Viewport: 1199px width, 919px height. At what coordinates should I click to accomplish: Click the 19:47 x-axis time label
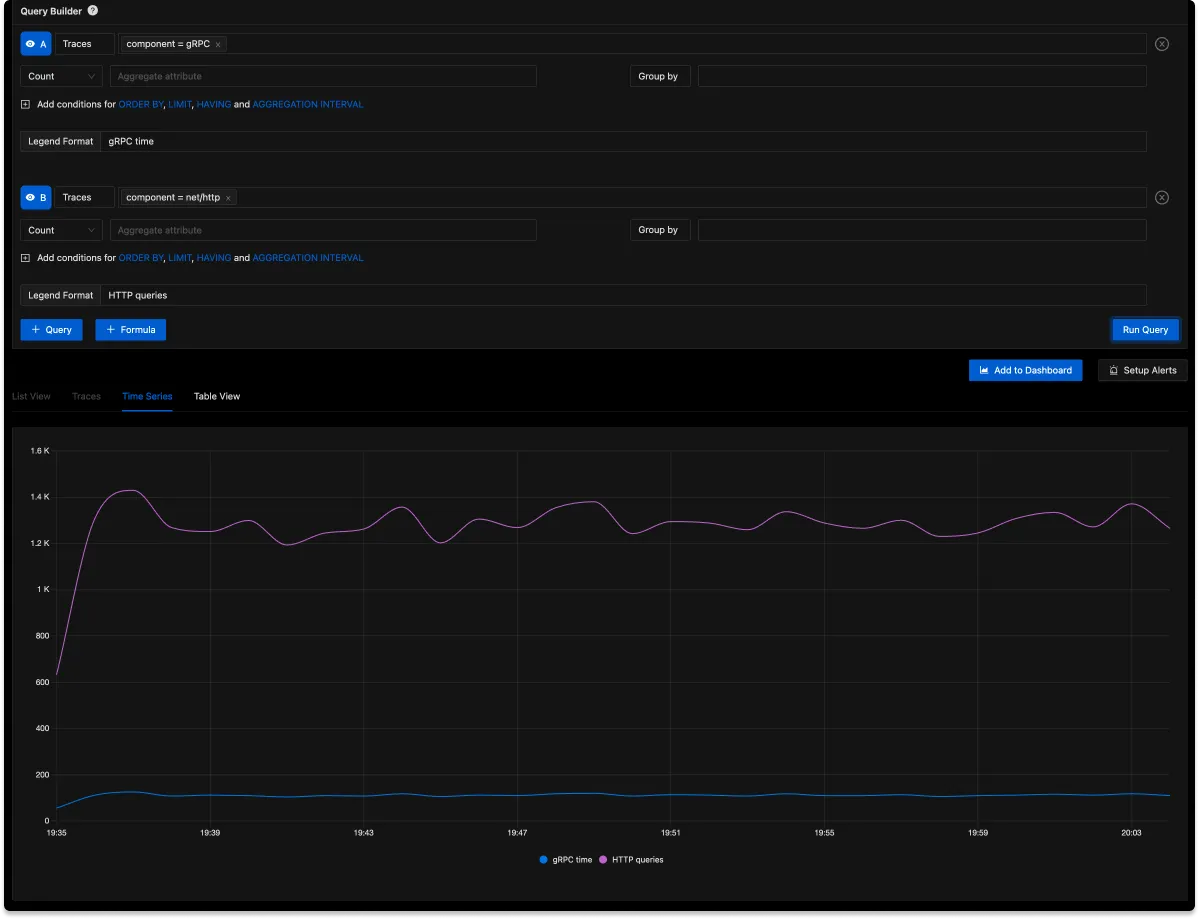[517, 833]
